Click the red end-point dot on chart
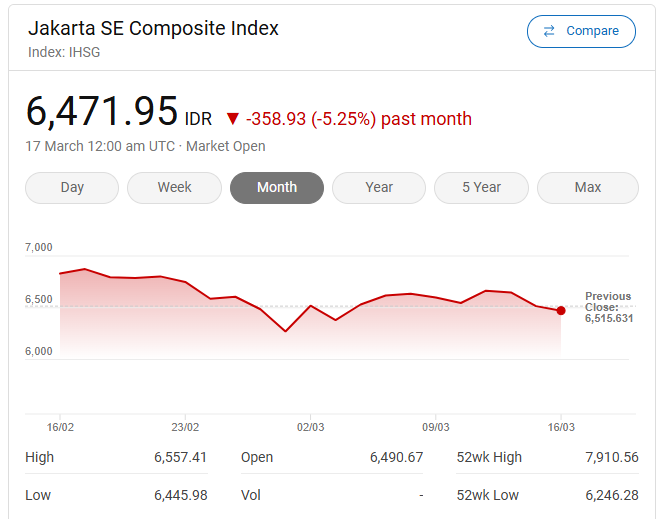 561,311
